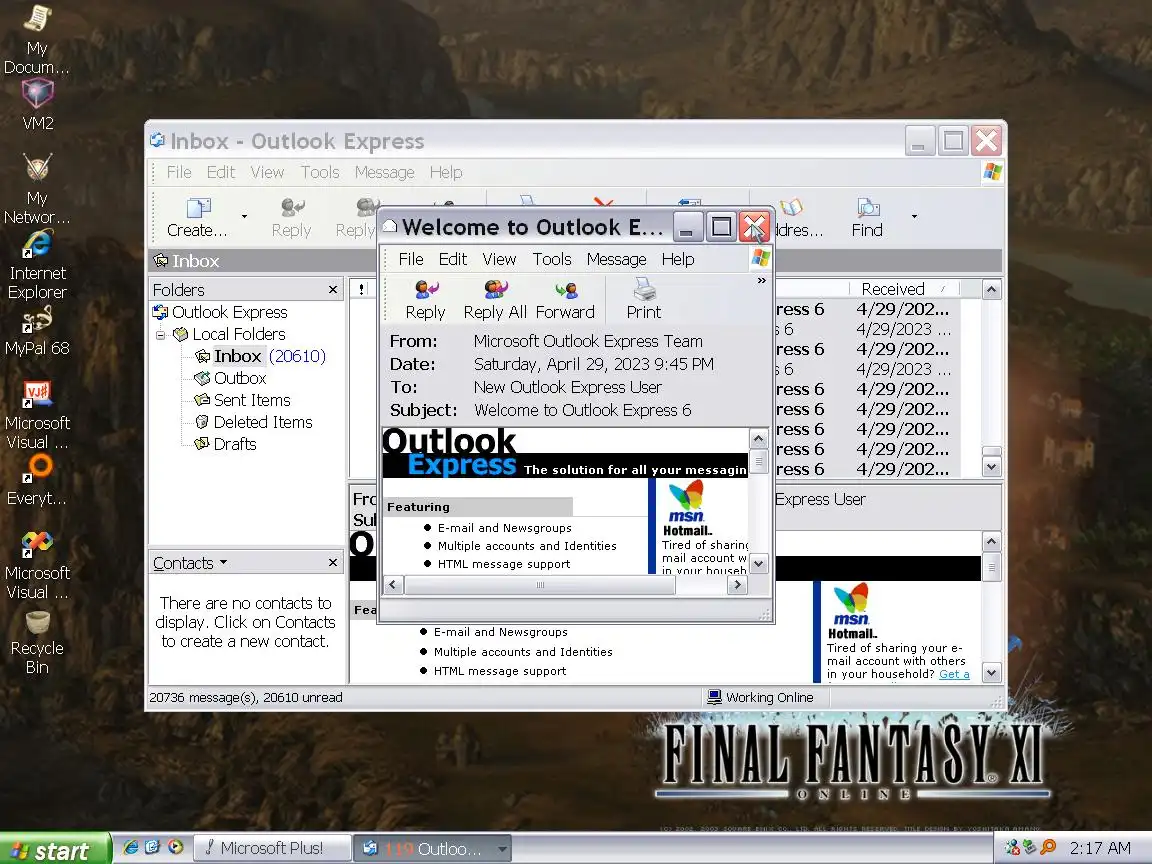The width and height of the screenshot is (1152, 864).
Task: Open Microsoft Visual J# desktop shortcut
Action: coord(37,414)
